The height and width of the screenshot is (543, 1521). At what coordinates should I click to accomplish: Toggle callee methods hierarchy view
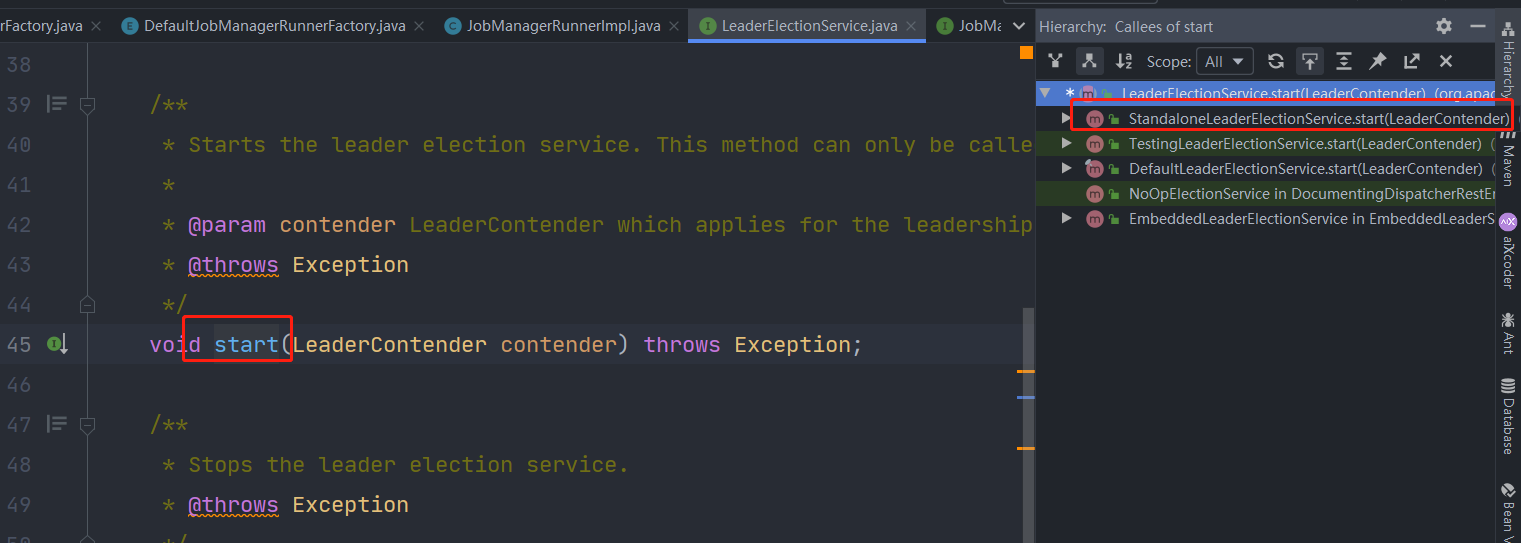click(x=1089, y=61)
